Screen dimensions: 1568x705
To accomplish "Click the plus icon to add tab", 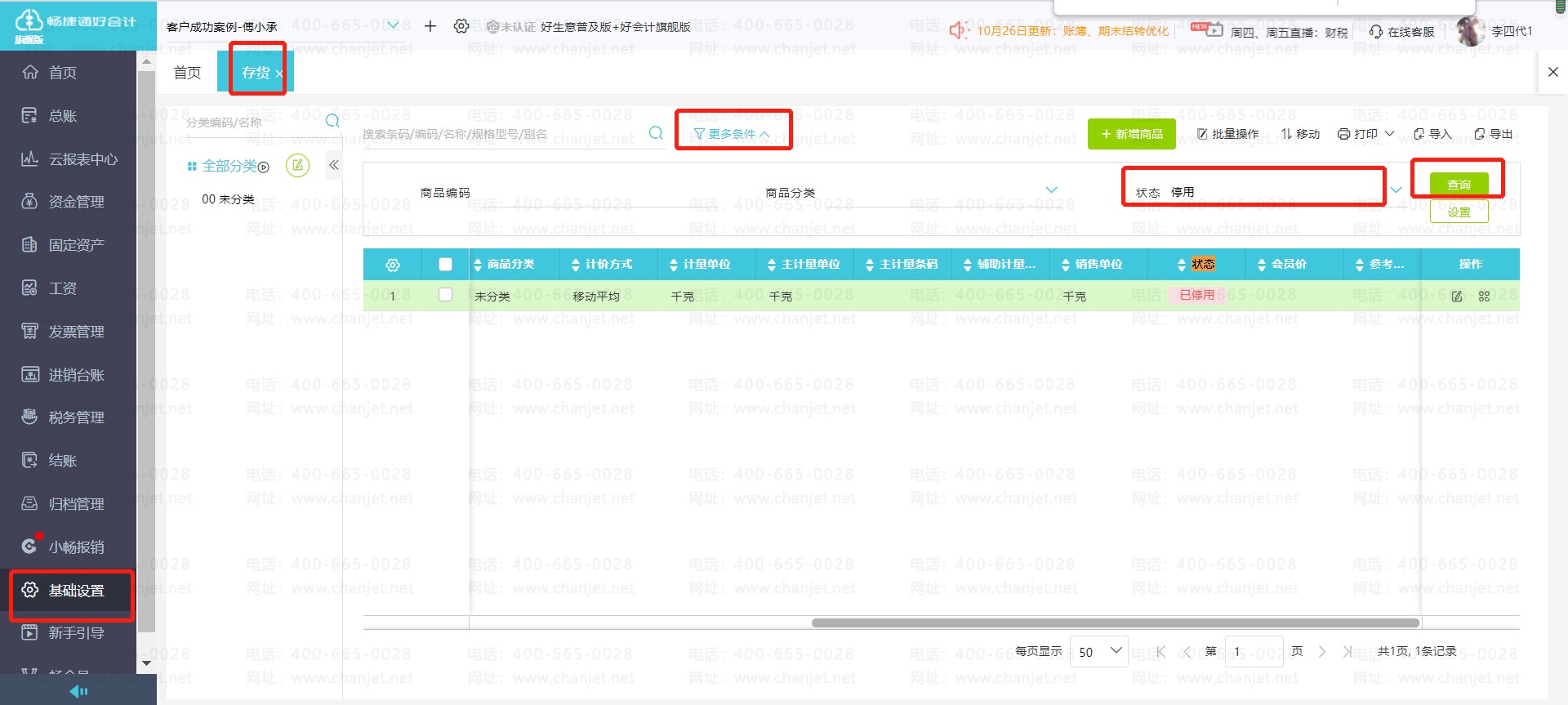I will click(x=430, y=26).
